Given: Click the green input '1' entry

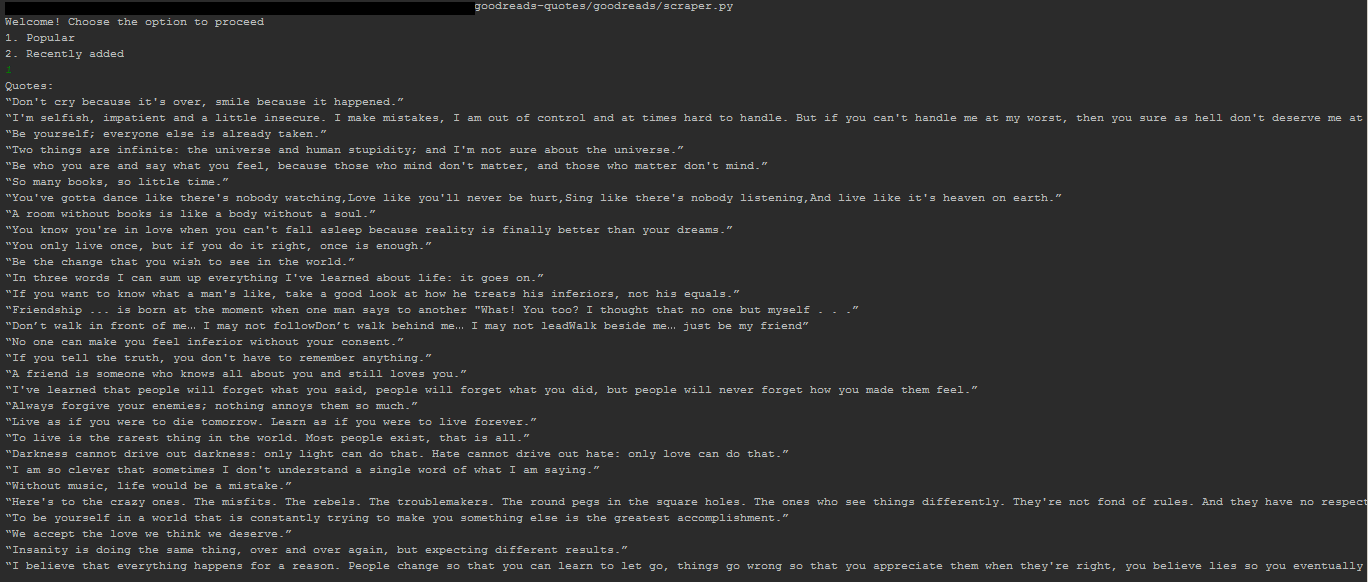Looking at the screenshot, I should 8,70.
